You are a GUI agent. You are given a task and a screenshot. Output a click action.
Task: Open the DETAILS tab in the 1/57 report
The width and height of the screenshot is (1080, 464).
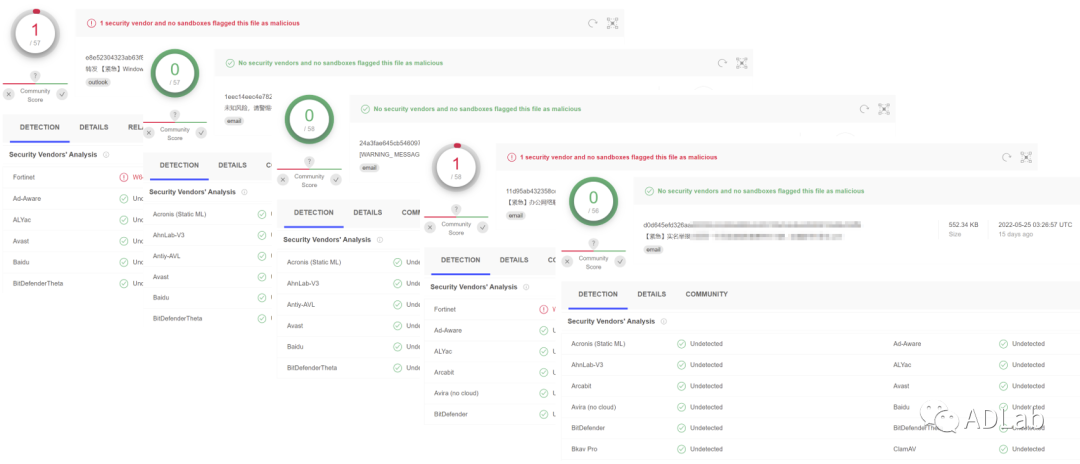tap(94, 127)
